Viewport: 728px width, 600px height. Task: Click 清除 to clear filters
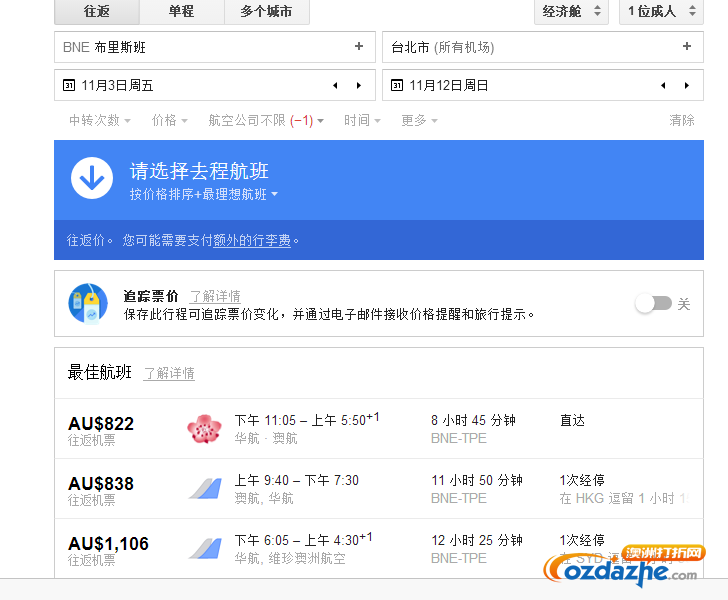click(682, 121)
